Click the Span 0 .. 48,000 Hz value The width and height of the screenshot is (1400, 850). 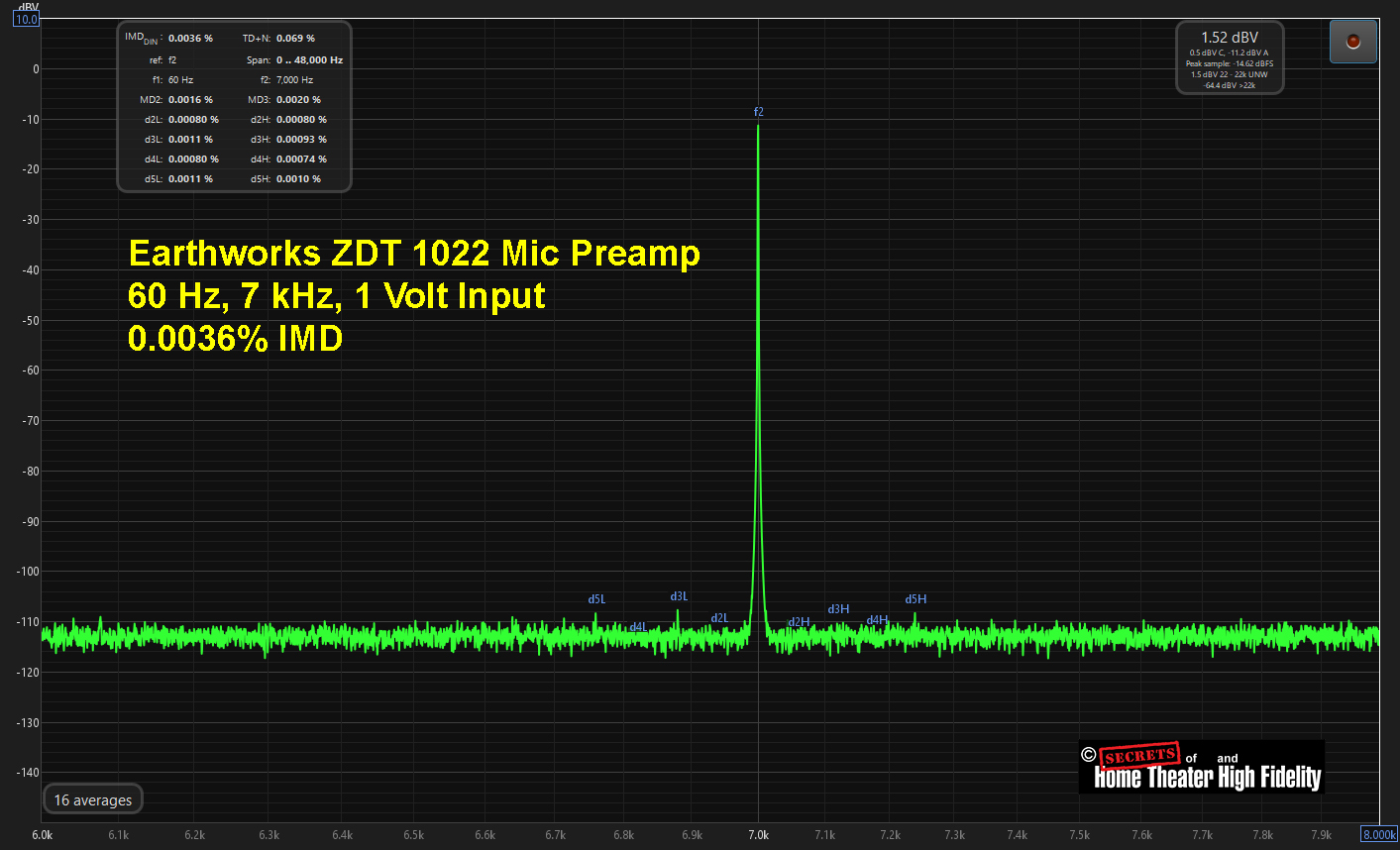309,59
